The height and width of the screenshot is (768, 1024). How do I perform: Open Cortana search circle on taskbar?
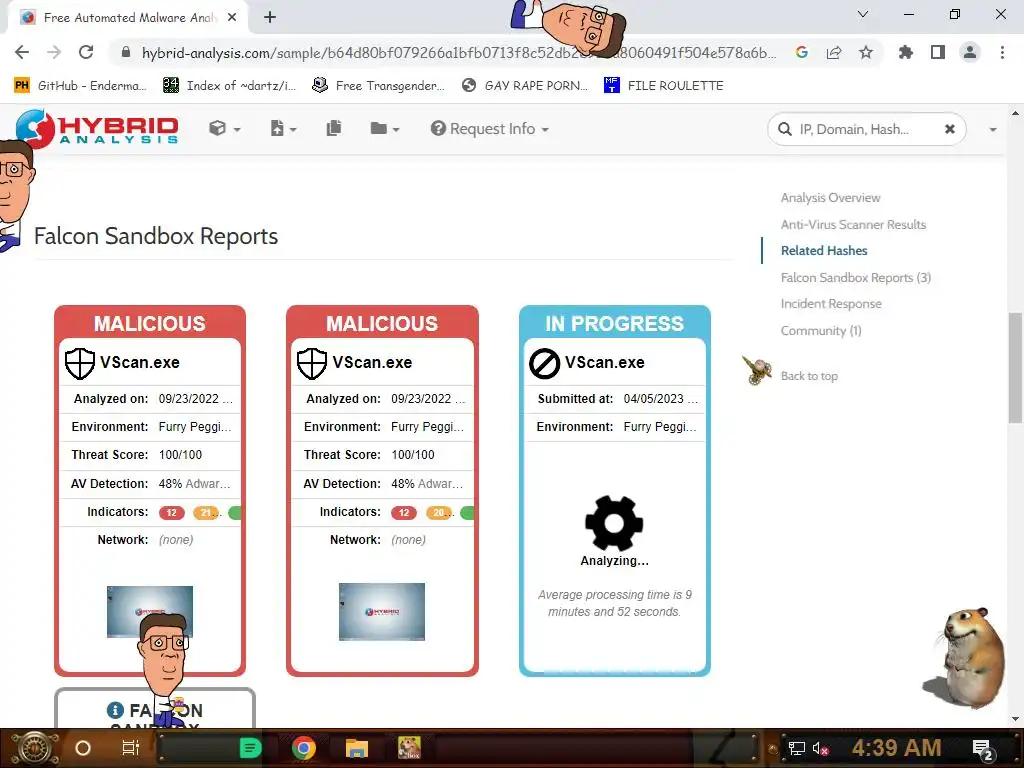83,748
